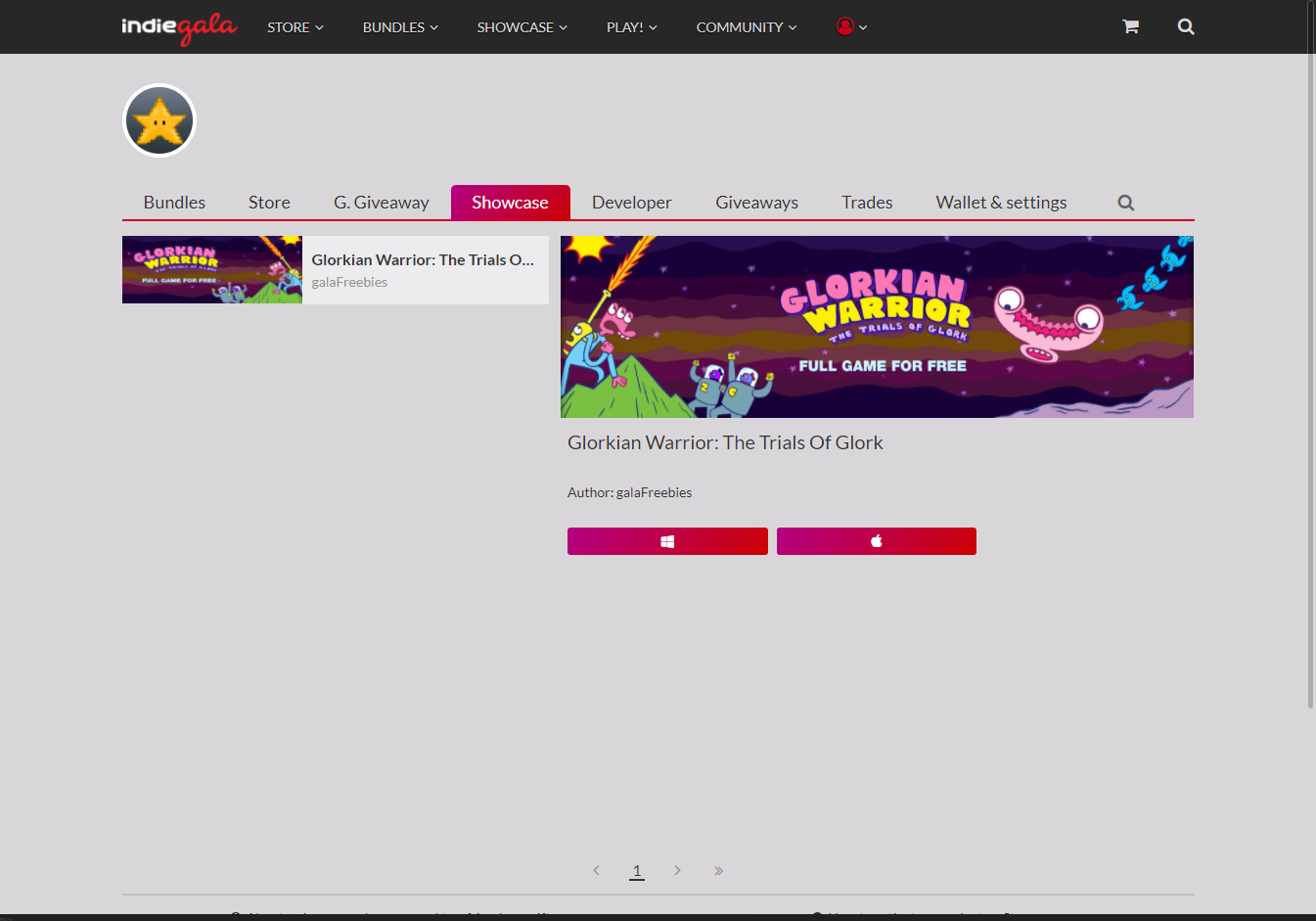The height and width of the screenshot is (921, 1316).
Task: Select page 1 in pagination
Action: [x=637, y=871]
